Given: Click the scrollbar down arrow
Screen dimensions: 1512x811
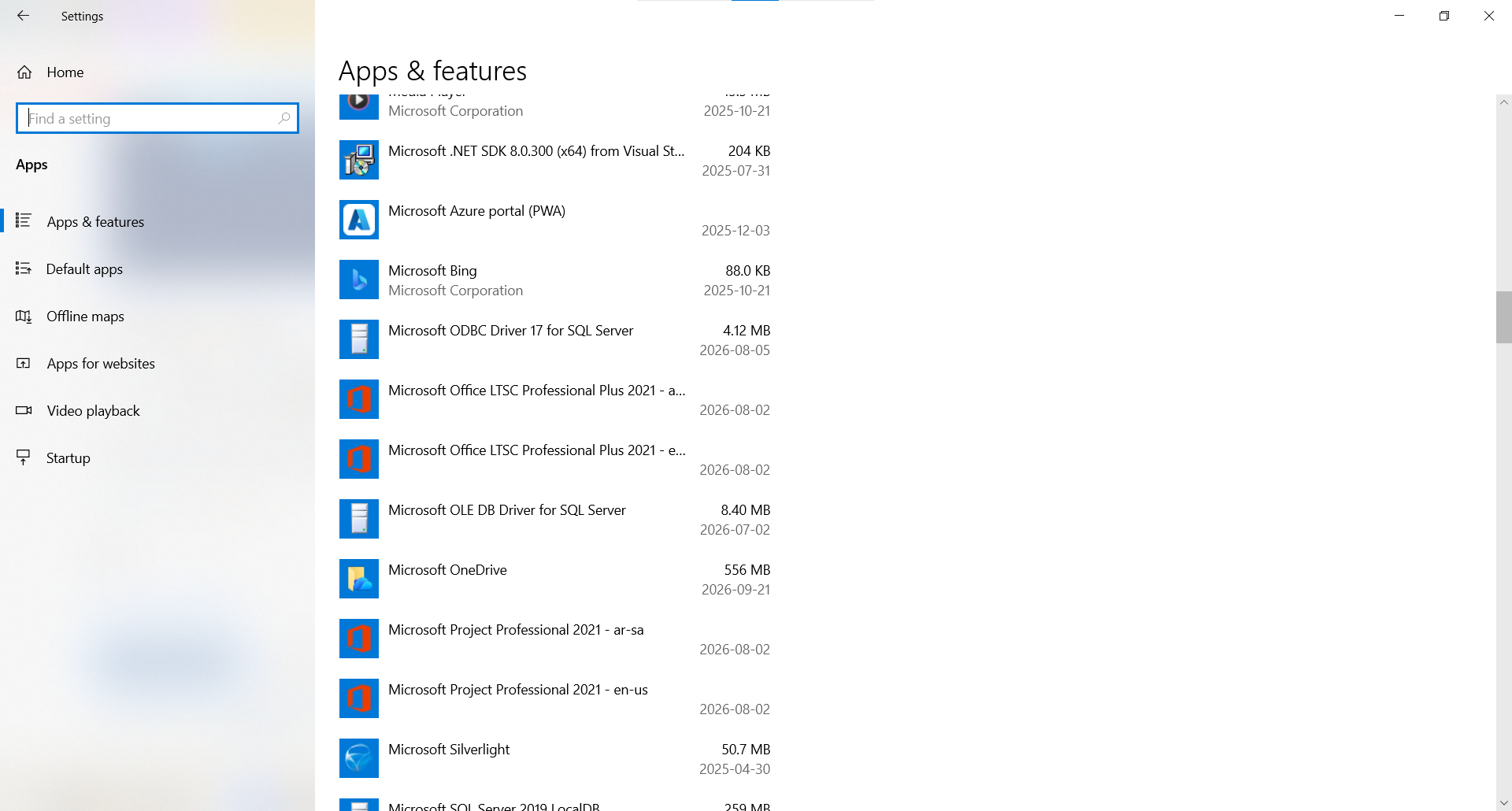Looking at the screenshot, I should (x=1504, y=803).
